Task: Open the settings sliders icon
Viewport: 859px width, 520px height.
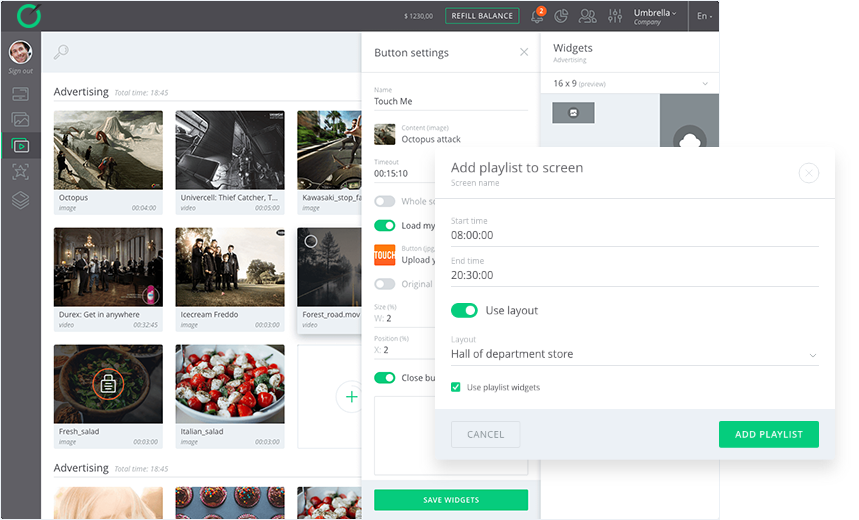Action: [x=614, y=16]
